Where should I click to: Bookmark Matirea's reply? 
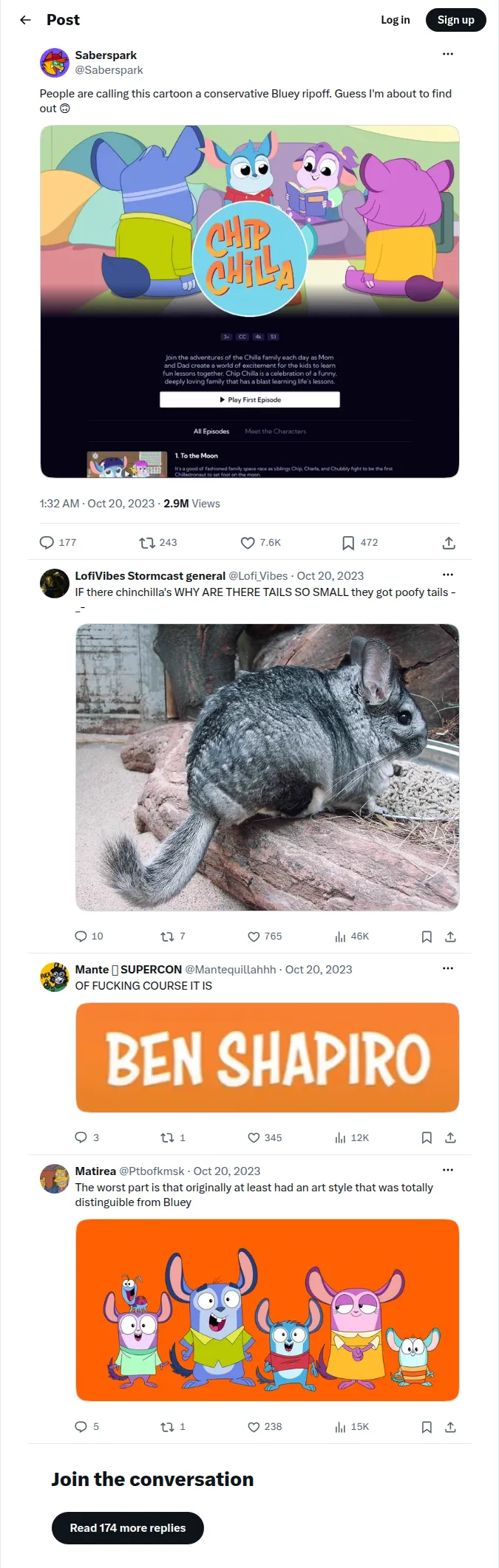coord(427,1427)
